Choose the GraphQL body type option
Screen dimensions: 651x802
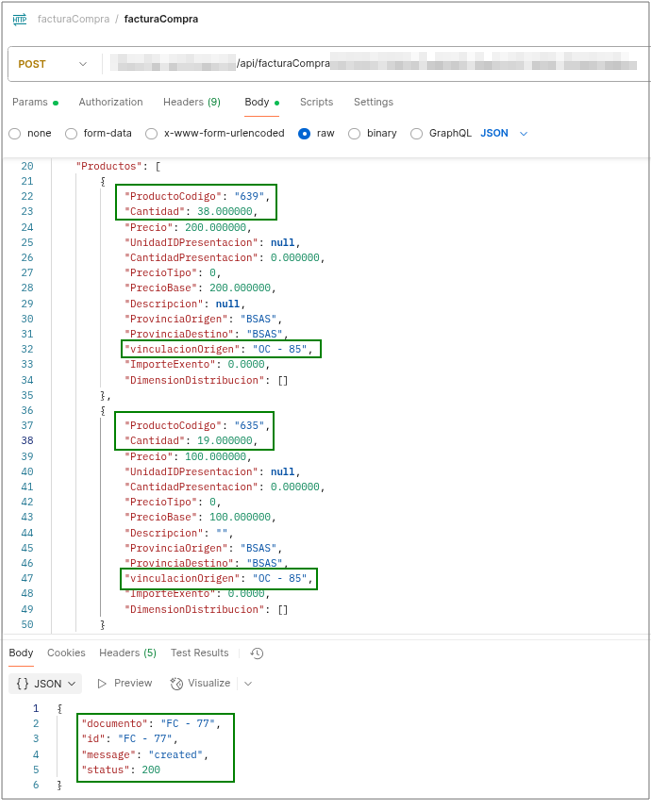coord(416,133)
